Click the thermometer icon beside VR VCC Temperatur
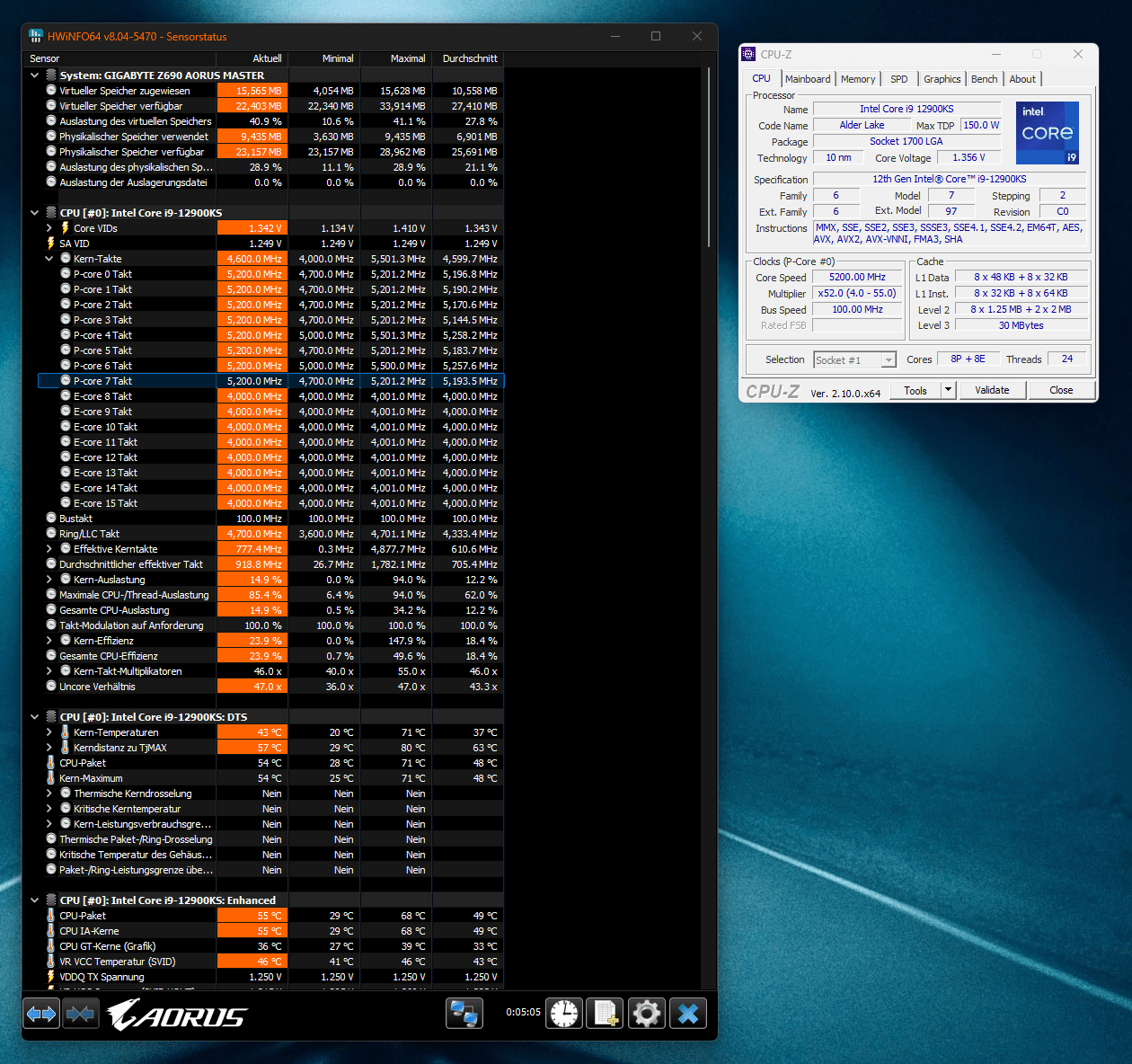1132x1064 pixels. [x=51, y=962]
